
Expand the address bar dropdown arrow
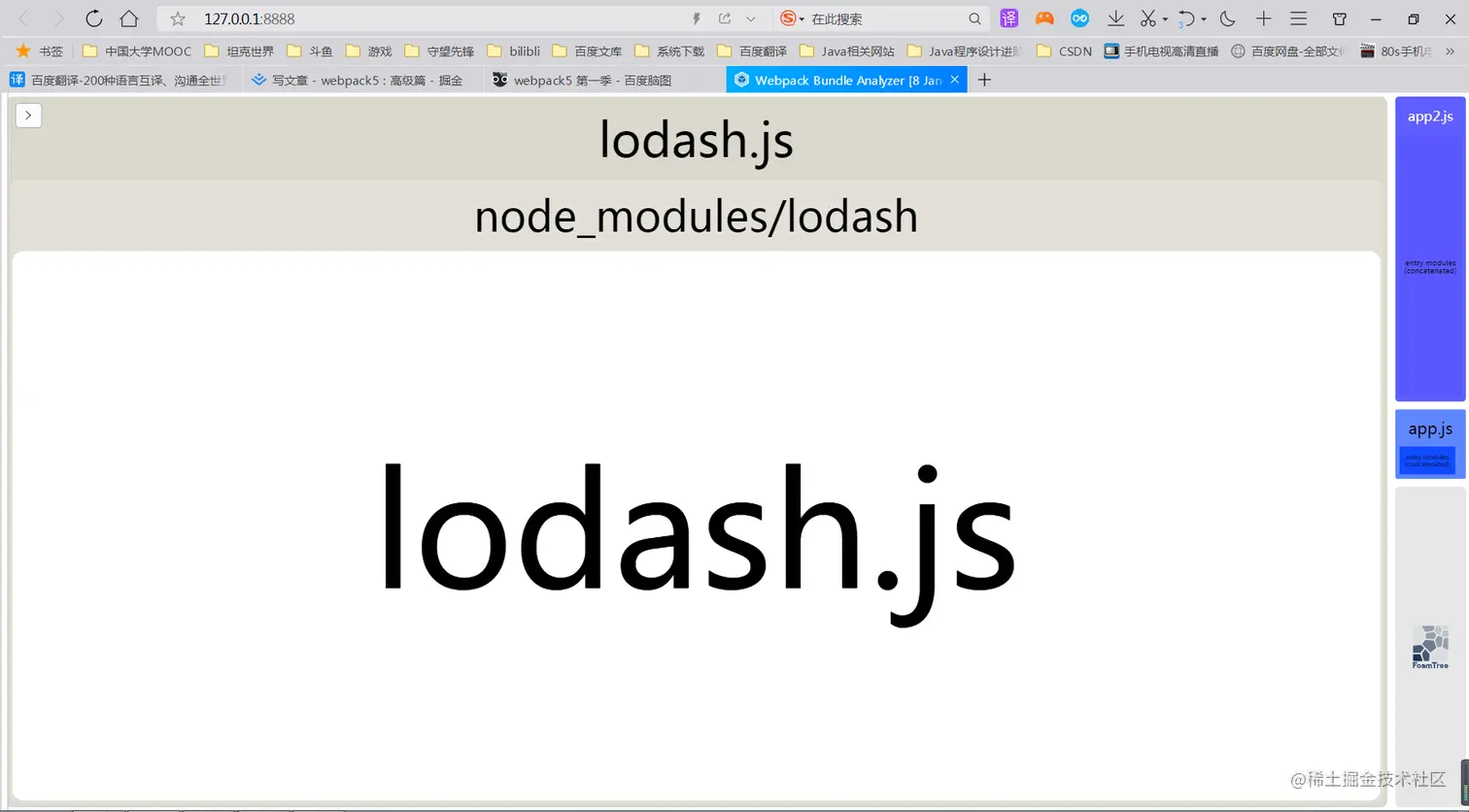coord(751,18)
